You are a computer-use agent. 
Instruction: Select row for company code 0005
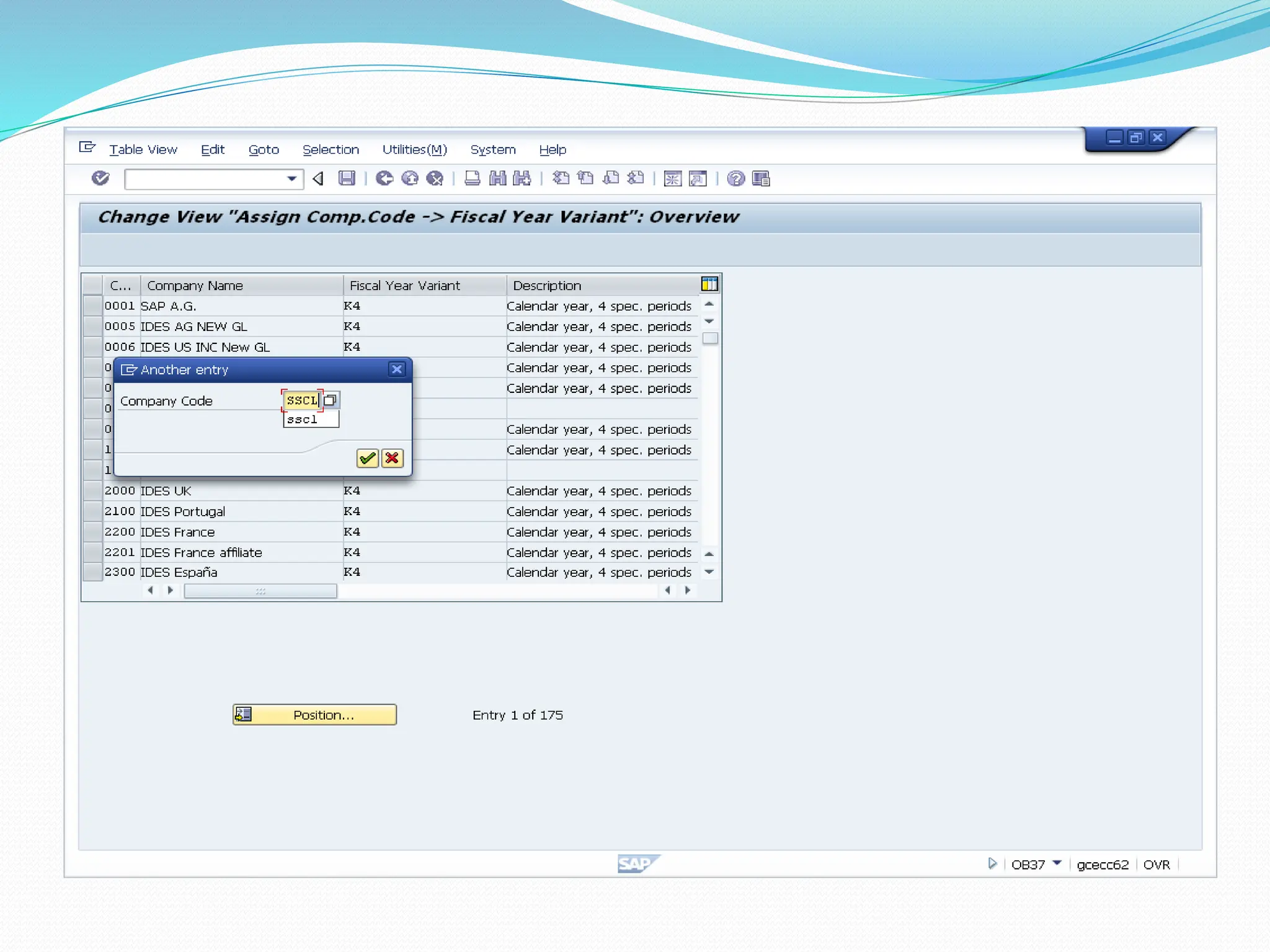click(x=92, y=326)
